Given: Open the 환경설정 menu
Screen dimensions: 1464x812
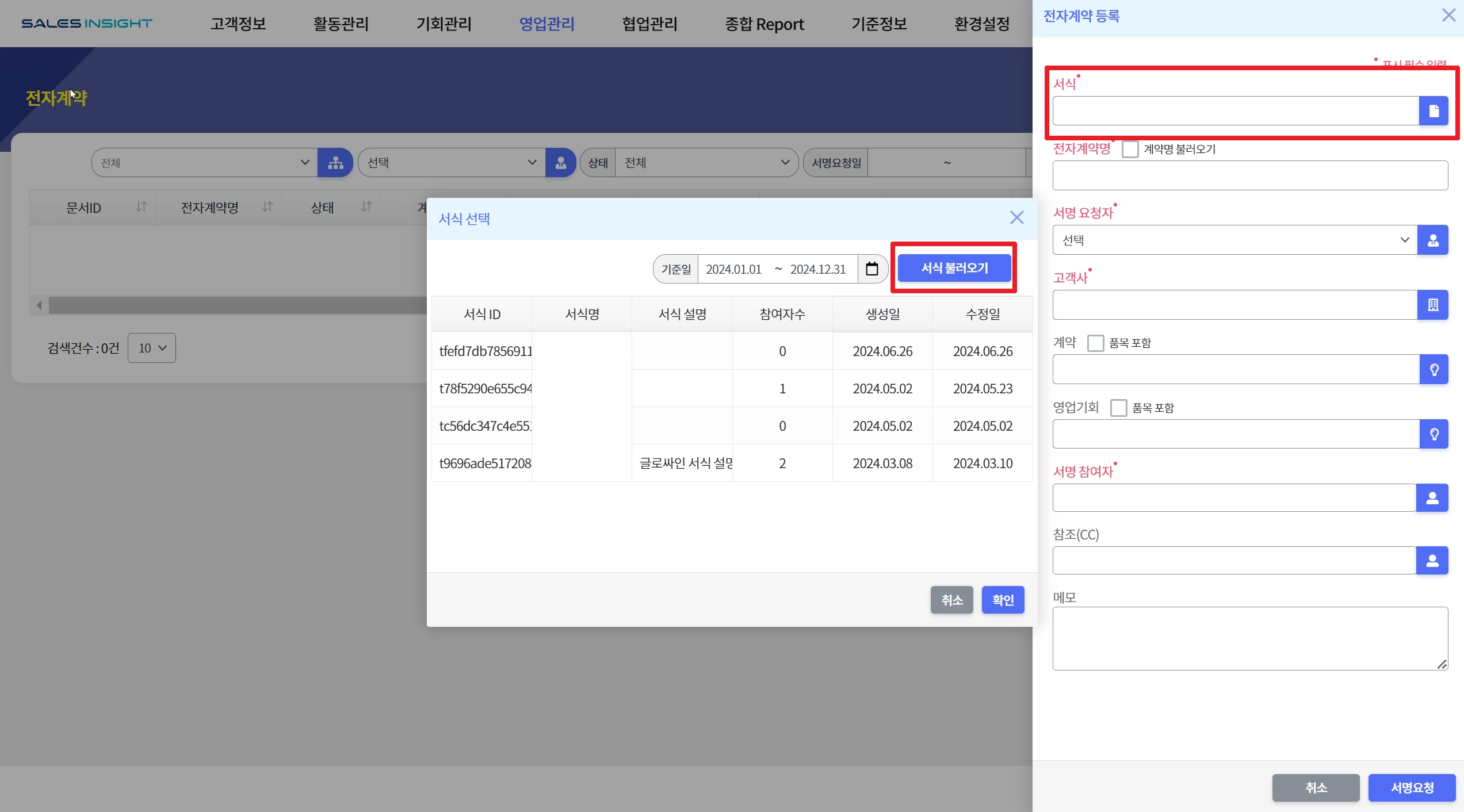Looking at the screenshot, I should 982,24.
